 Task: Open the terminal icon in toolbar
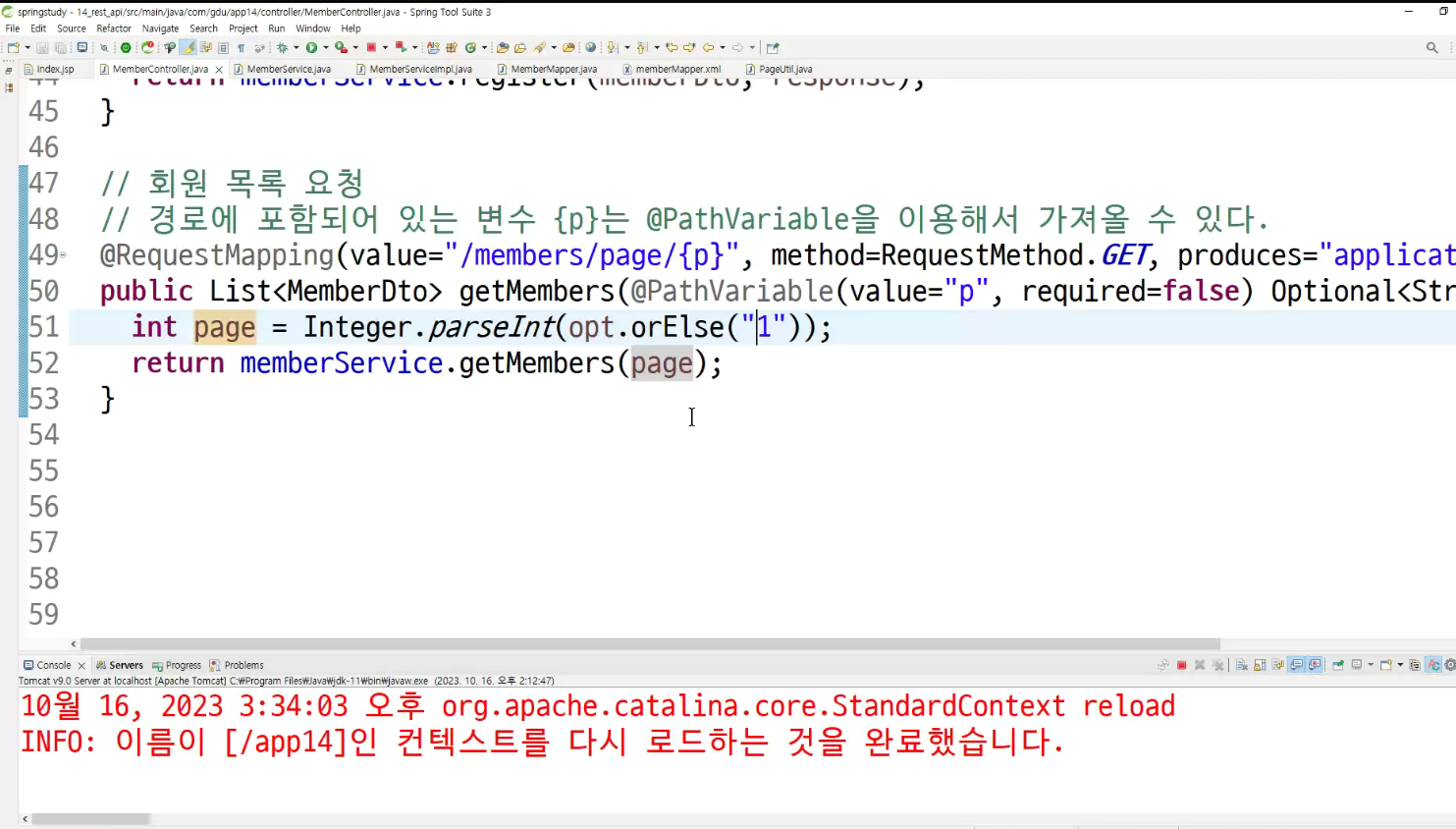(82, 47)
